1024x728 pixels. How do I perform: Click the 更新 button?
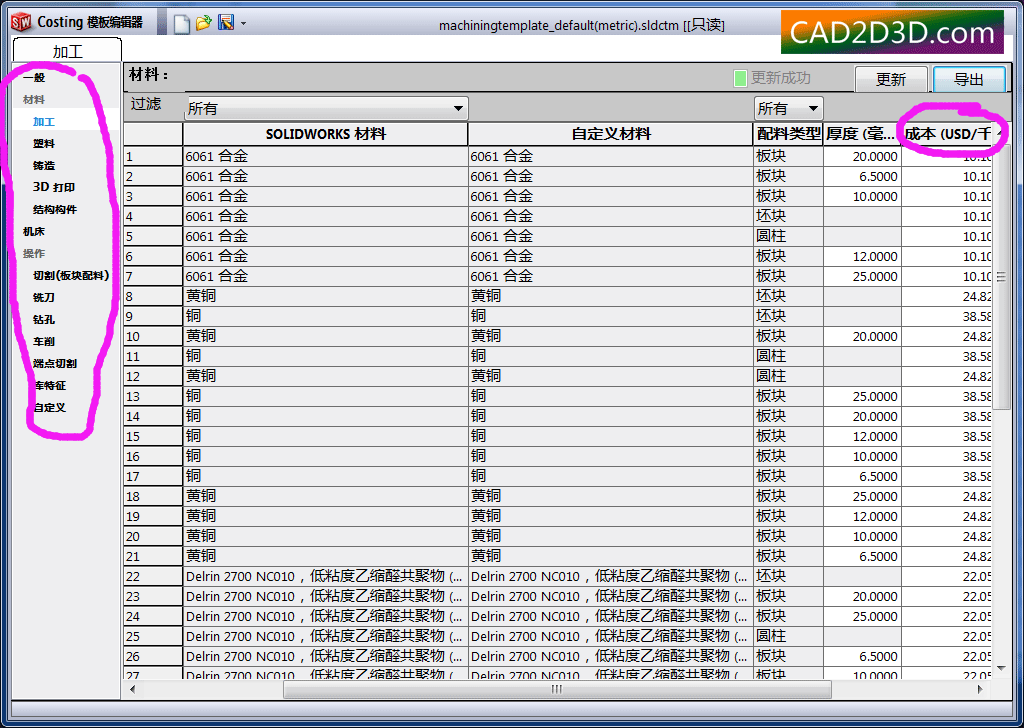coord(891,79)
